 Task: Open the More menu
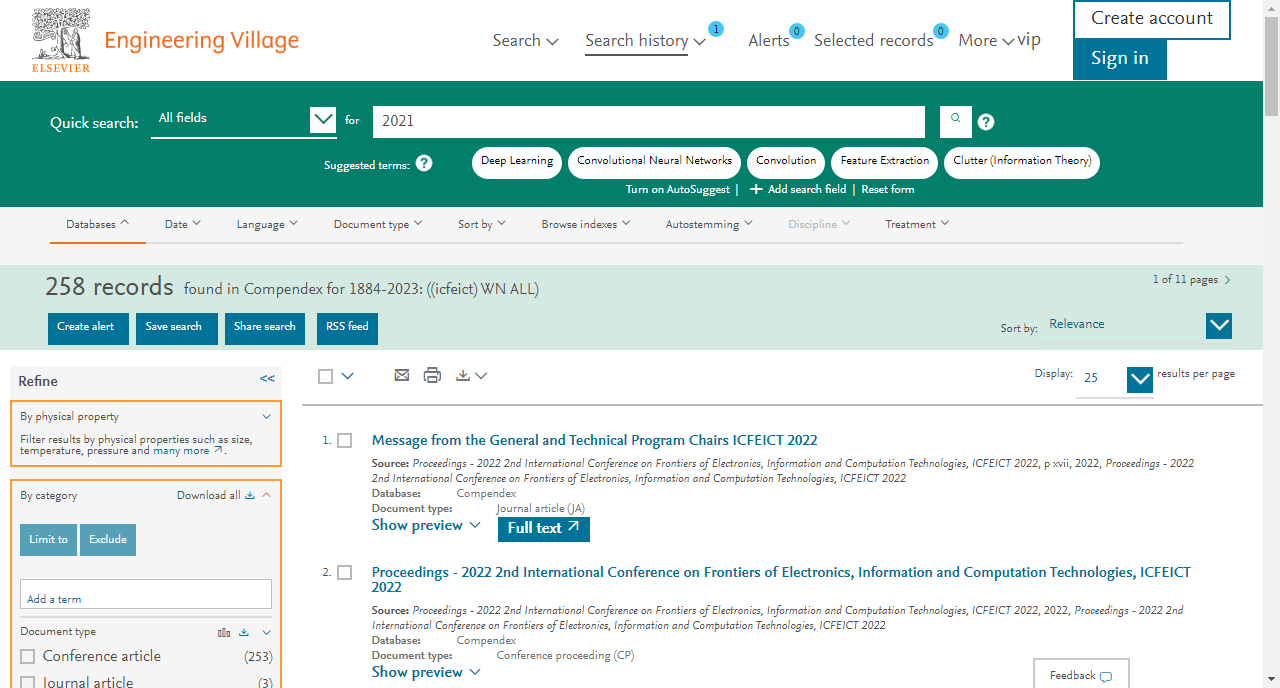[x=986, y=40]
